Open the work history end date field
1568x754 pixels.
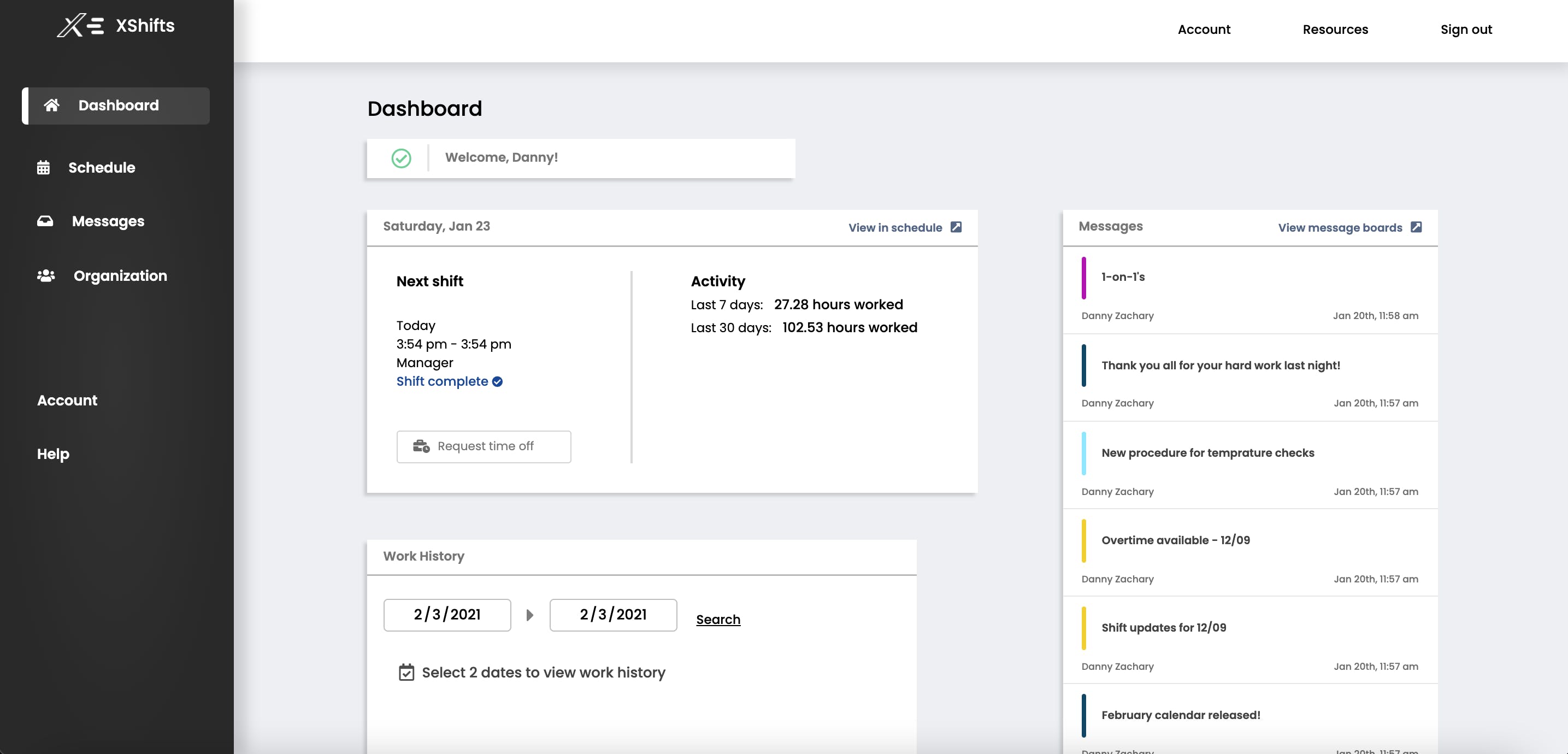613,615
